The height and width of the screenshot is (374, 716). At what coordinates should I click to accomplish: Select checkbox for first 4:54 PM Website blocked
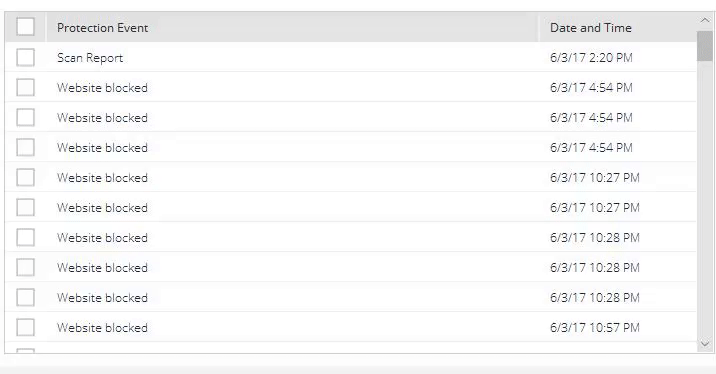tap(25, 87)
